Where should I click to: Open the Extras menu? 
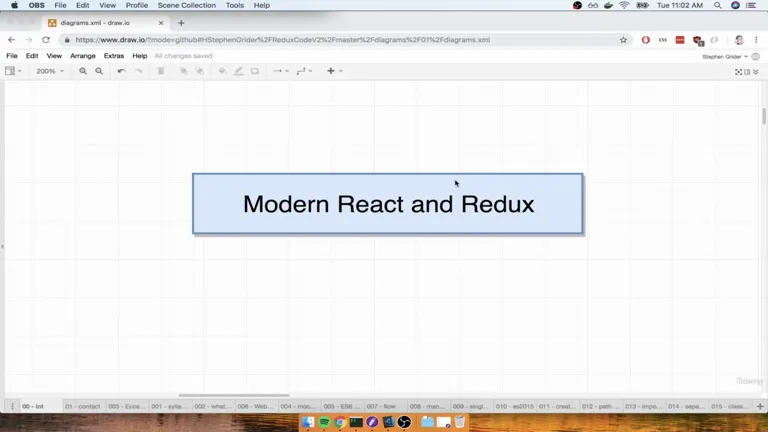coord(114,56)
